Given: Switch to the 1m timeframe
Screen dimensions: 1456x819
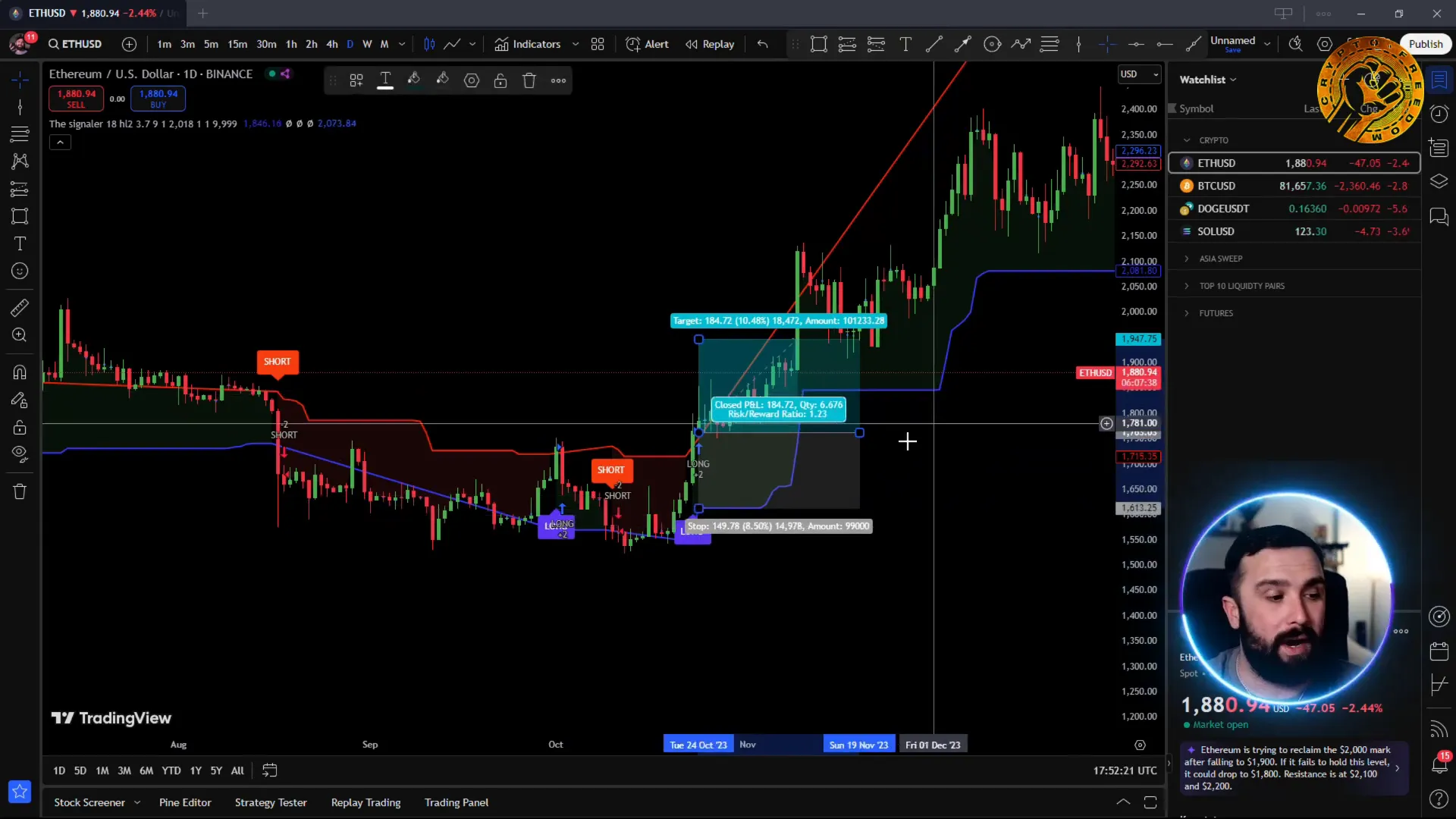Looking at the screenshot, I should coord(164,44).
